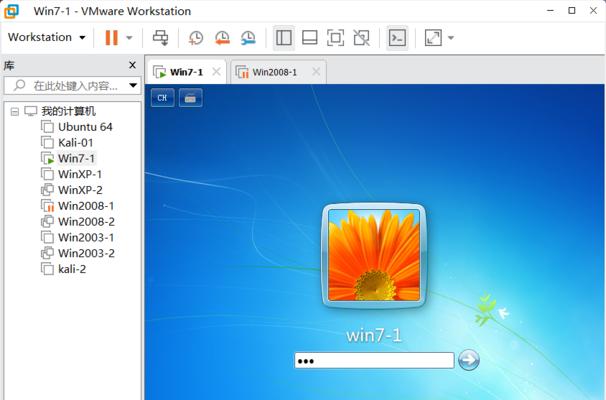The image size is (606, 400).
Task: Send Ctrl+Alt+Del to the virtual machine
Action: coord(160,37)
